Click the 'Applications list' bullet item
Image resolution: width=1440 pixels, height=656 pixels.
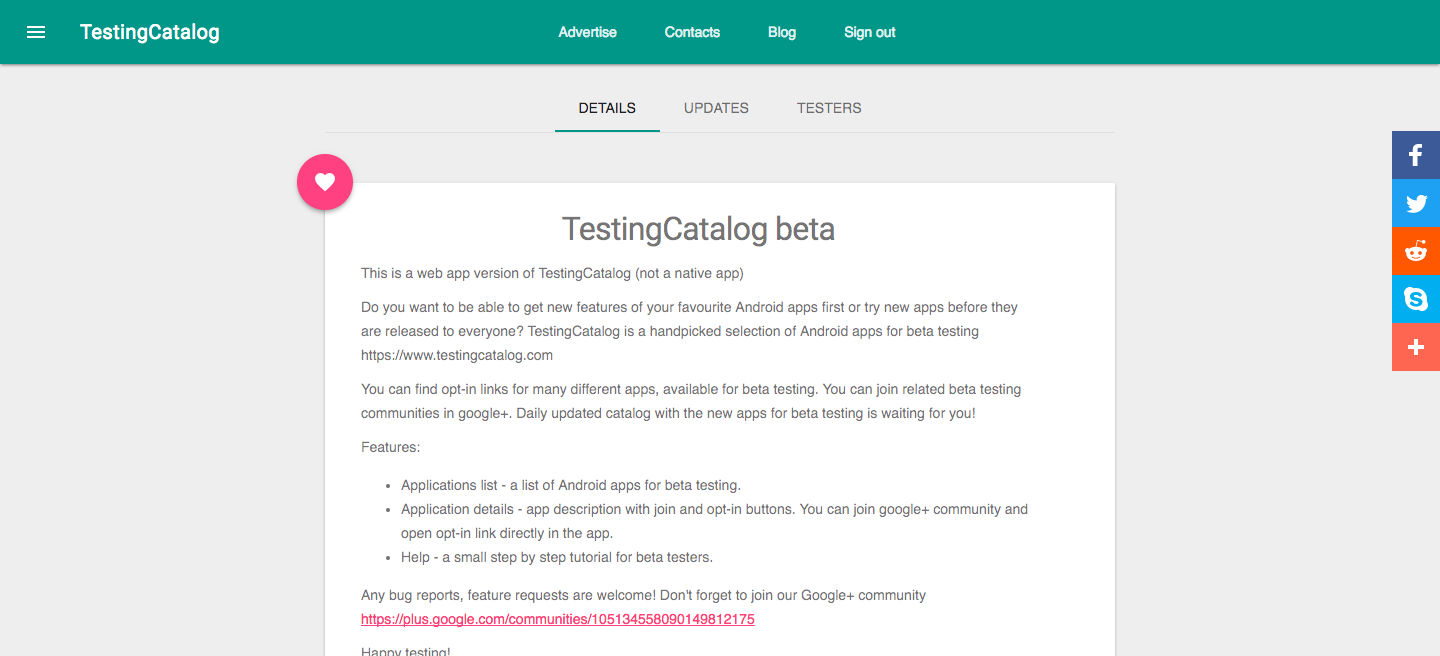[x=571, y=485]
